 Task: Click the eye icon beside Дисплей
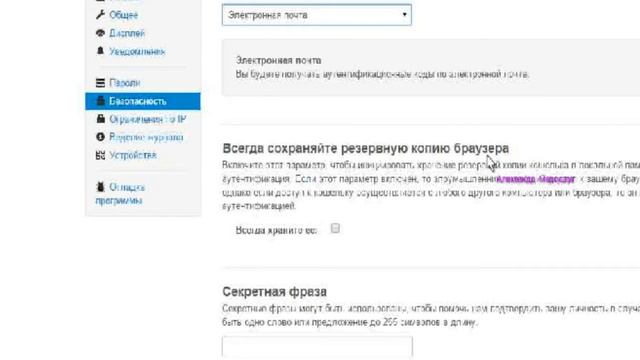pyautogui.click(x=100, y=33)
